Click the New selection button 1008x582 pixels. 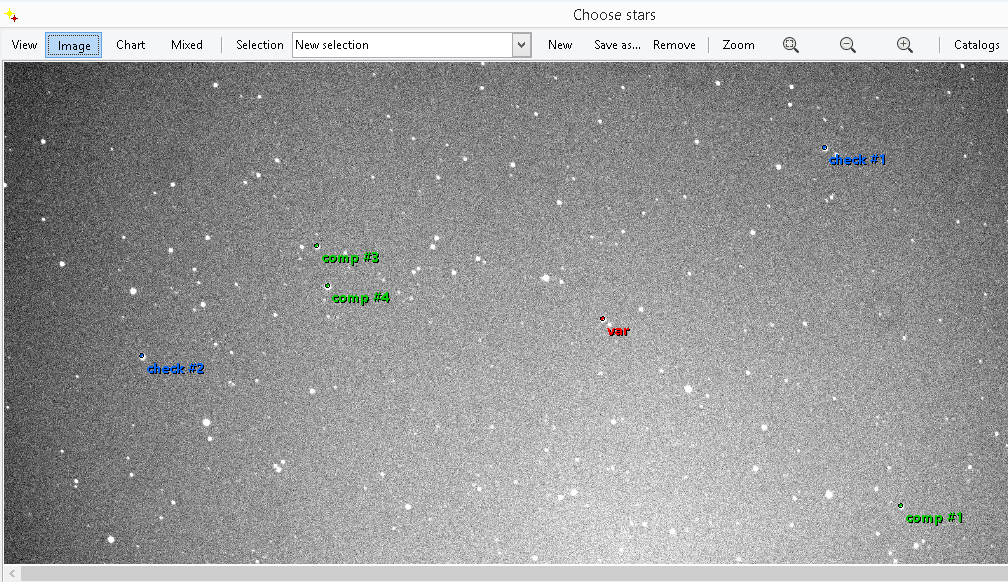point(560,45)
